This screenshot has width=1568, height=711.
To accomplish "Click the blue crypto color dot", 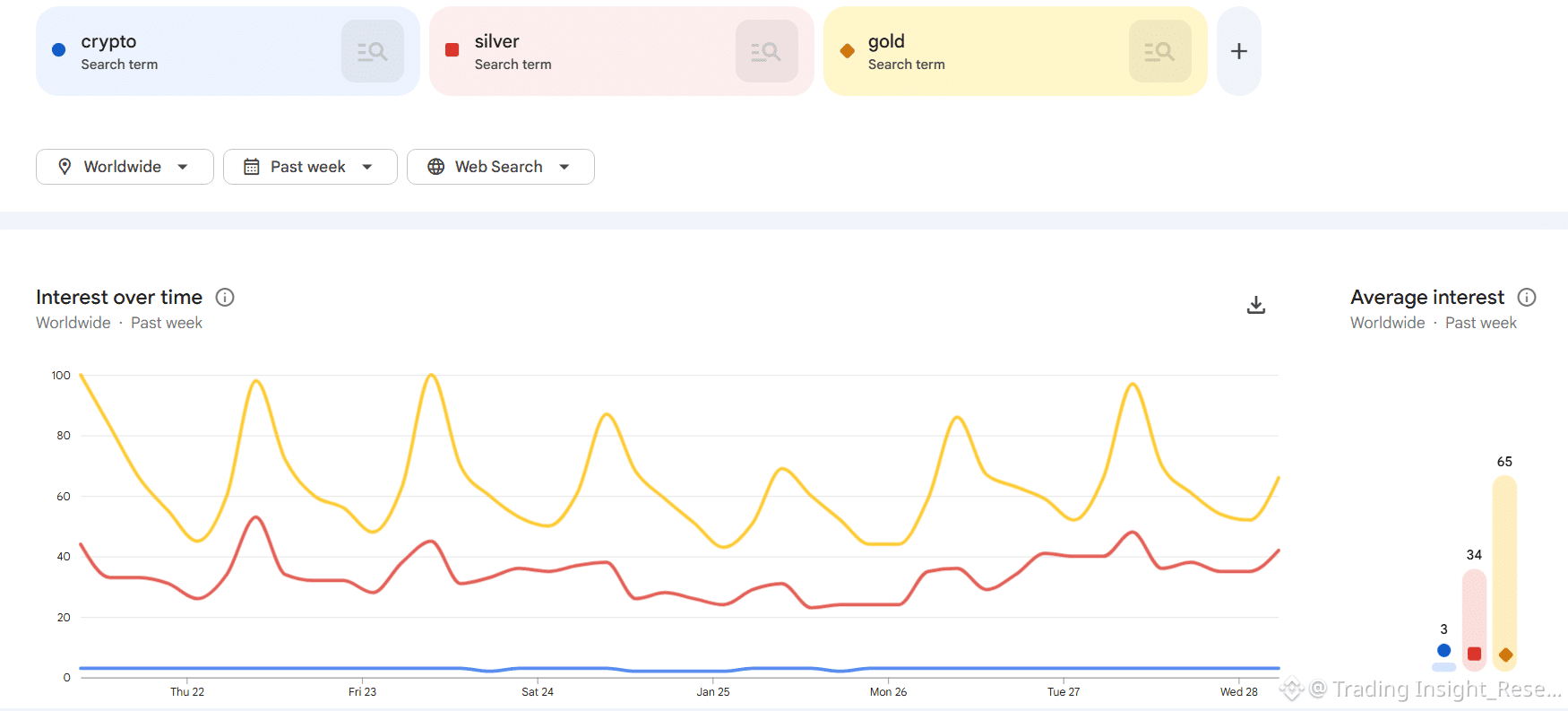I will coord(59,50).
